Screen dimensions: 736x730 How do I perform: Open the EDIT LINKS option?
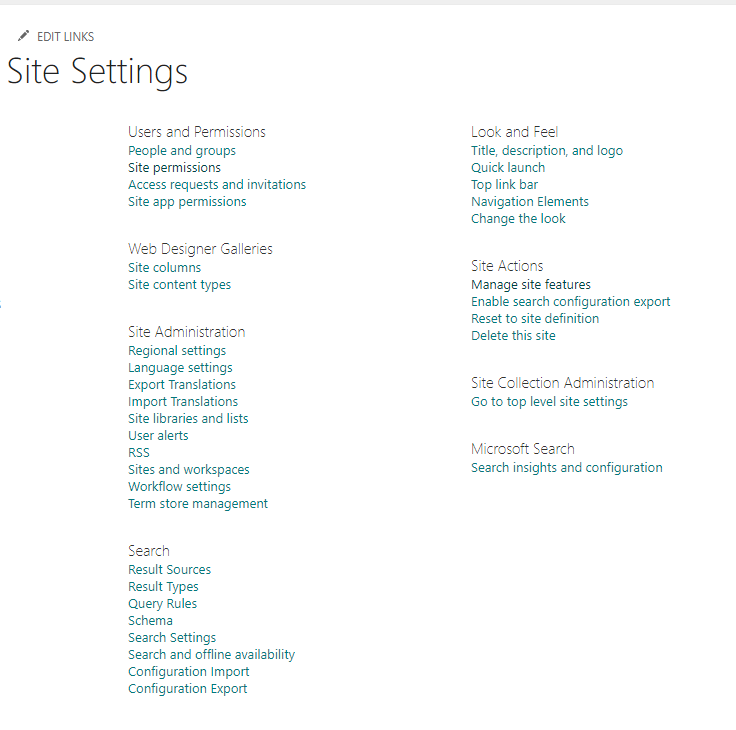coord(65,37)
